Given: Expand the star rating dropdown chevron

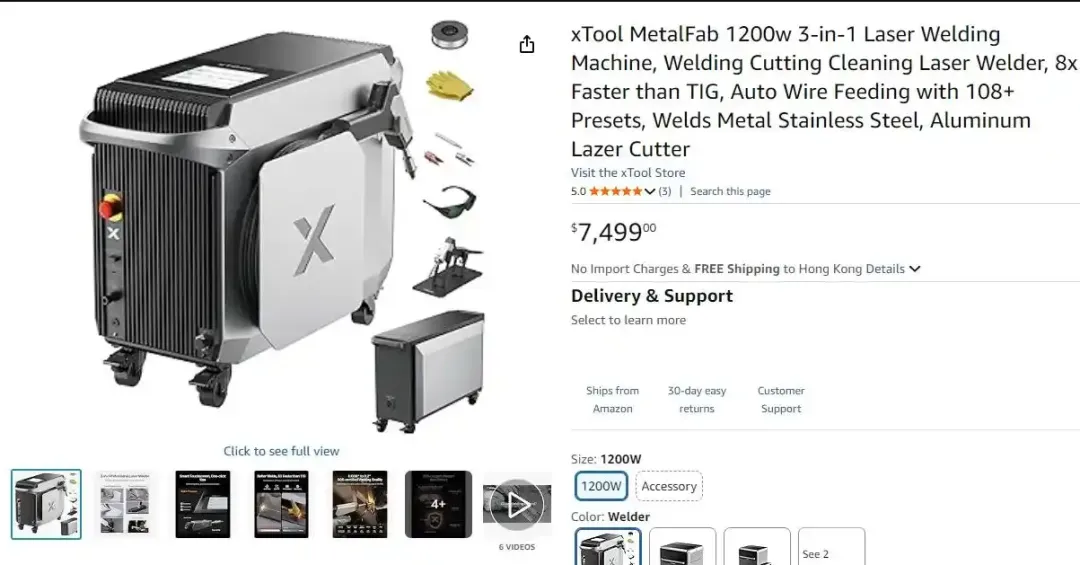Looking at the screenshot, I should (x=650, y=192).
